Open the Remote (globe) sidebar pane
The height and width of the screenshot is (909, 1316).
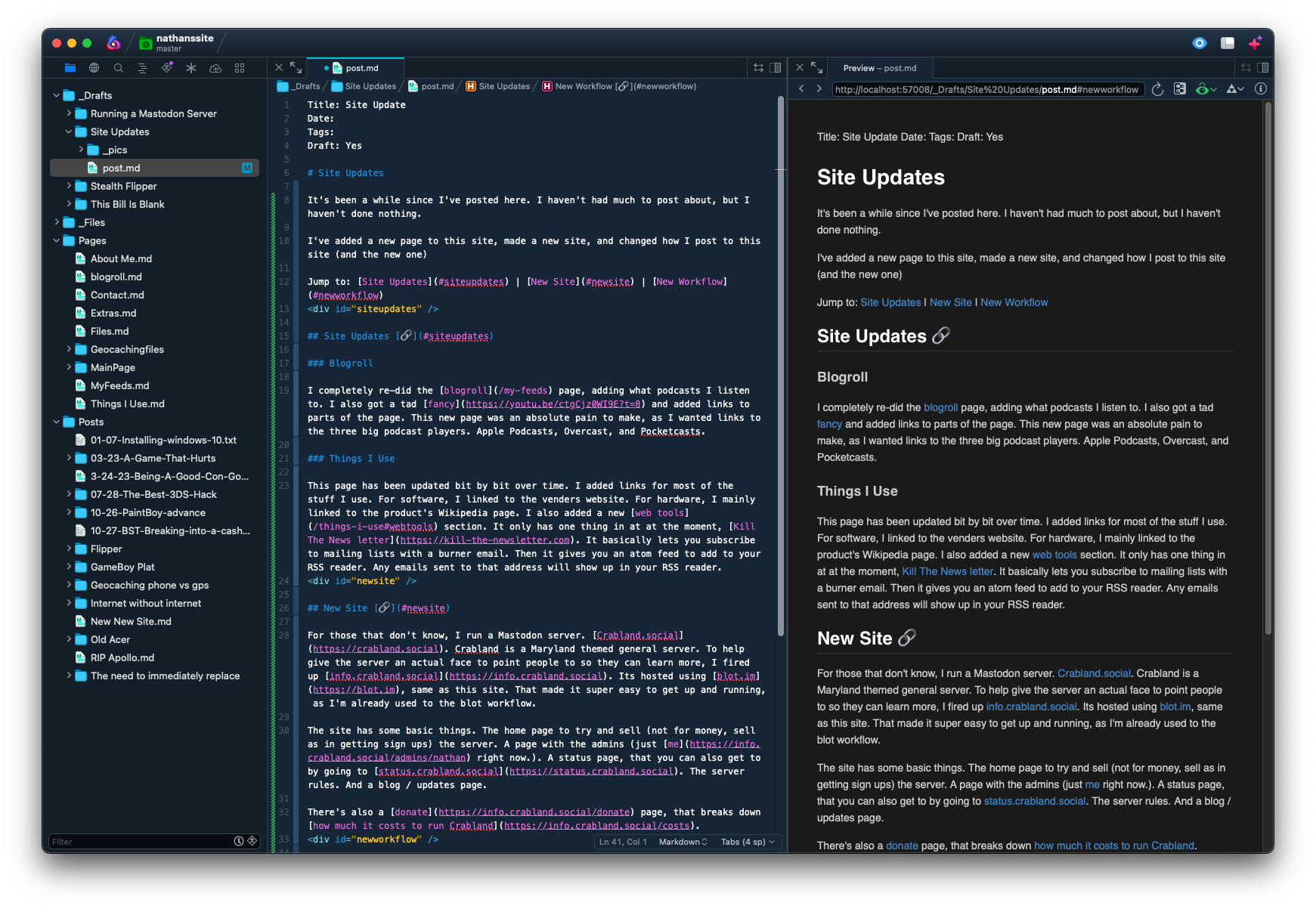click(x=94, y=68)
